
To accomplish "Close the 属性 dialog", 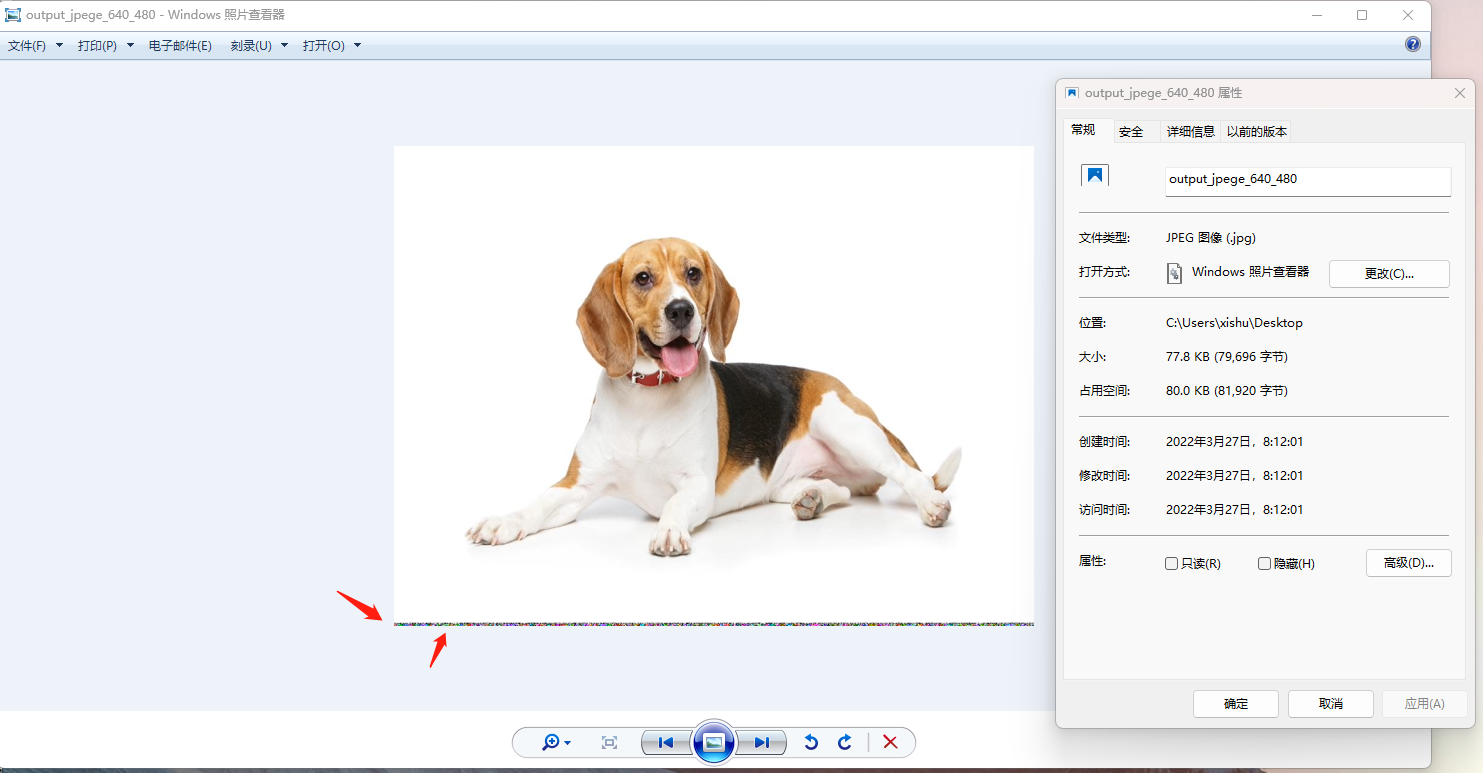I will point(1460,93).
